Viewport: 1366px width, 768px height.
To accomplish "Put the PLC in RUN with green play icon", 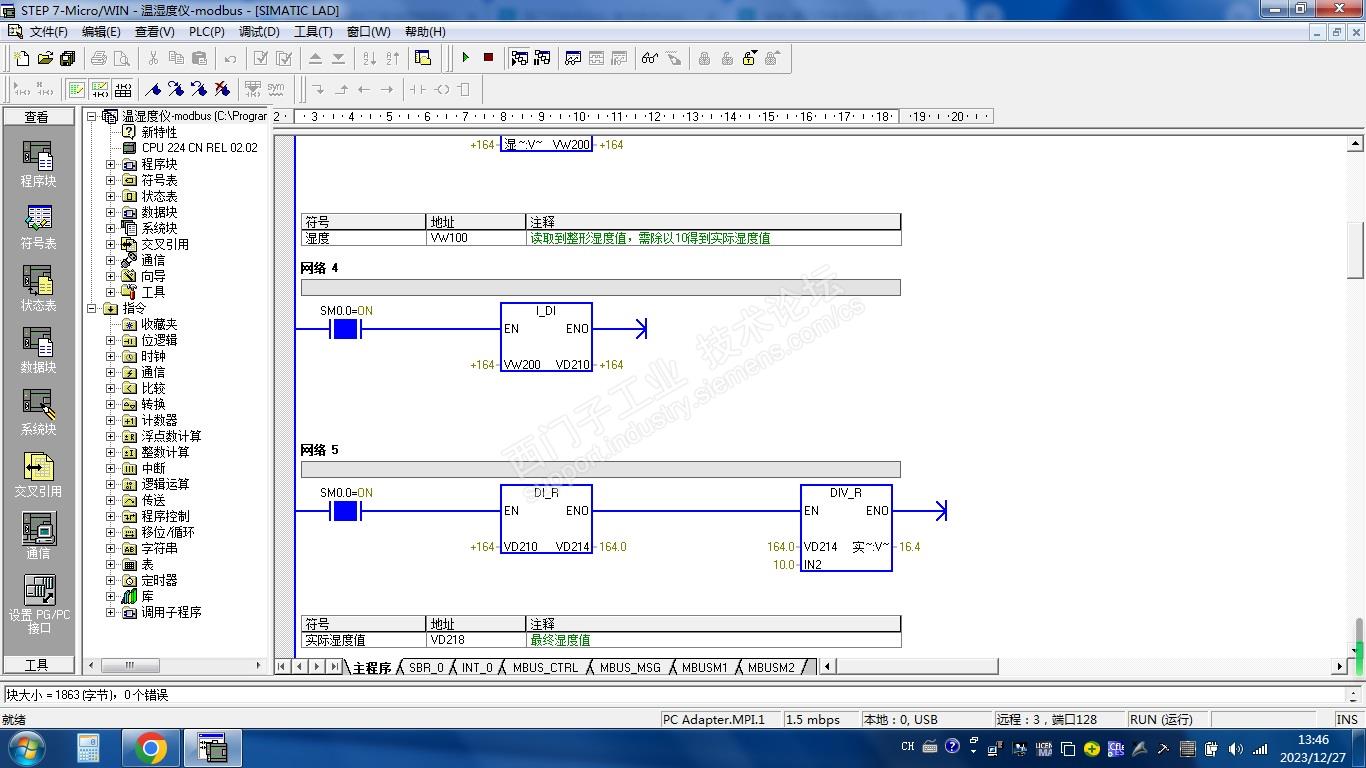I will (x=465, y=58).
